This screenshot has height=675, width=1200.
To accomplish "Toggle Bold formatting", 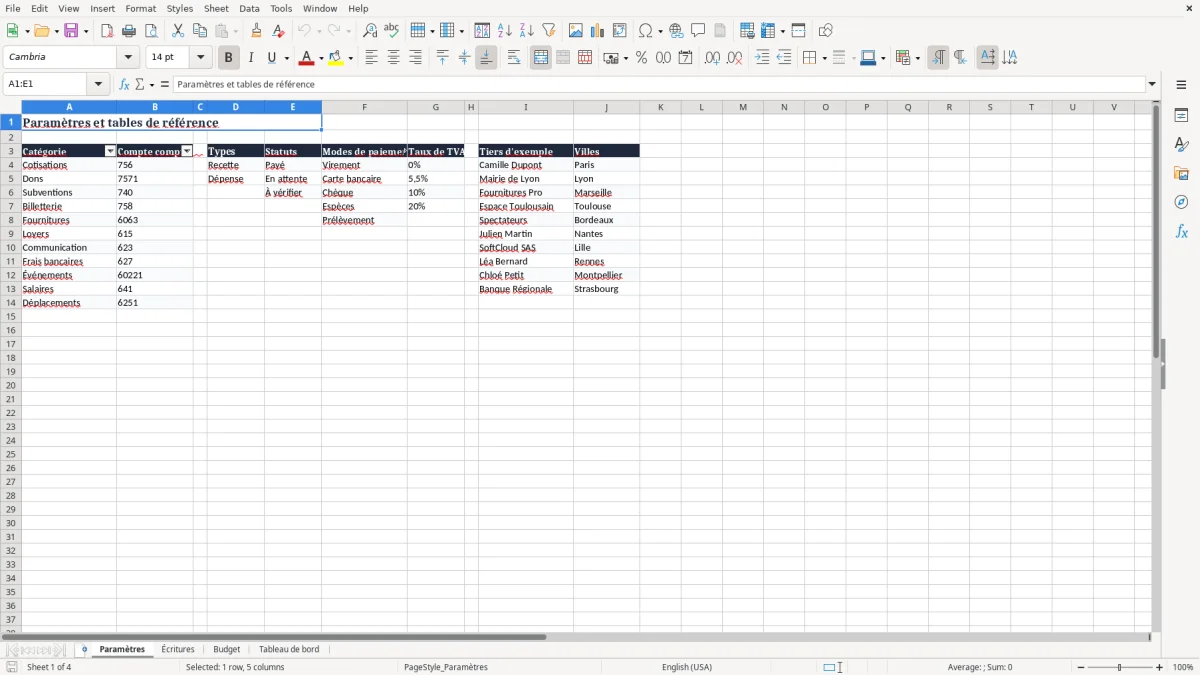I will 229,58.
